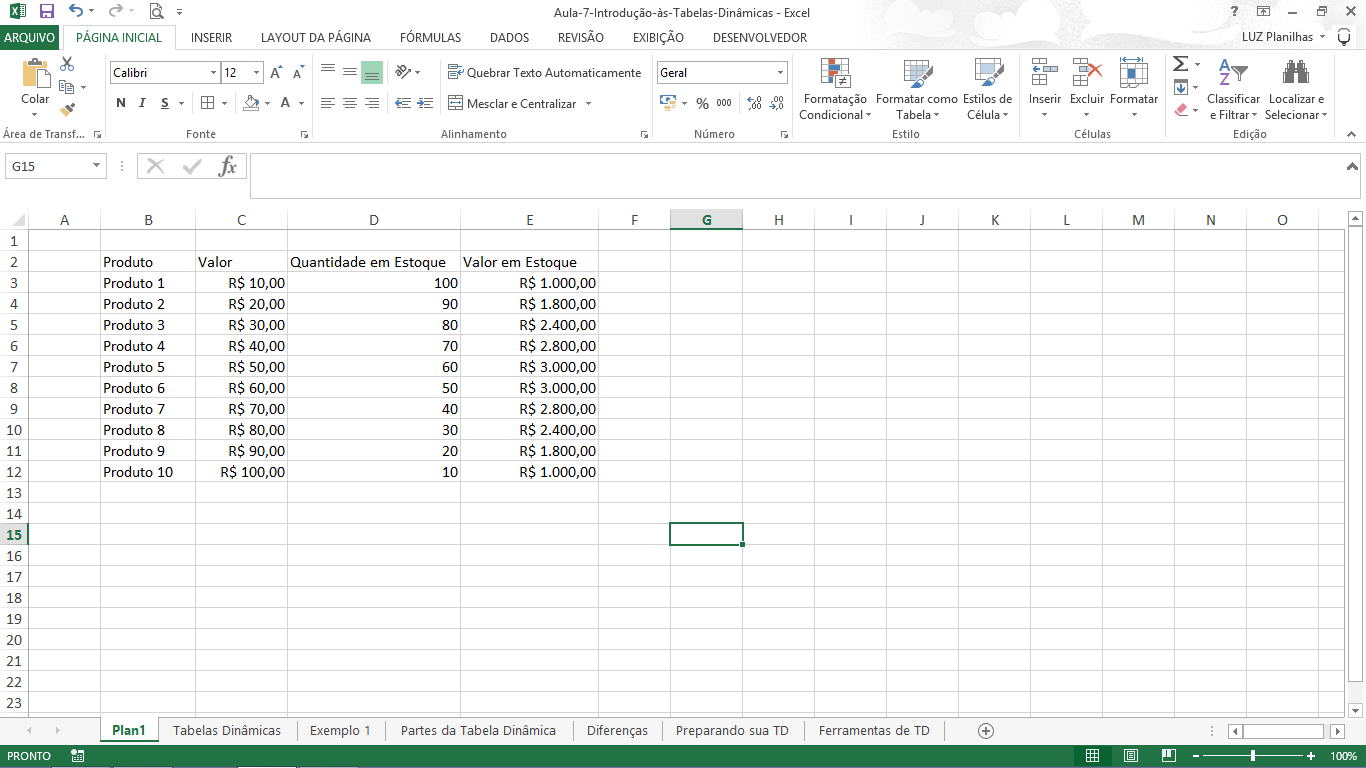Switch to the FÓRMULAS ribbon tab
Screen dimensions: 1366x768
[430, 37]
